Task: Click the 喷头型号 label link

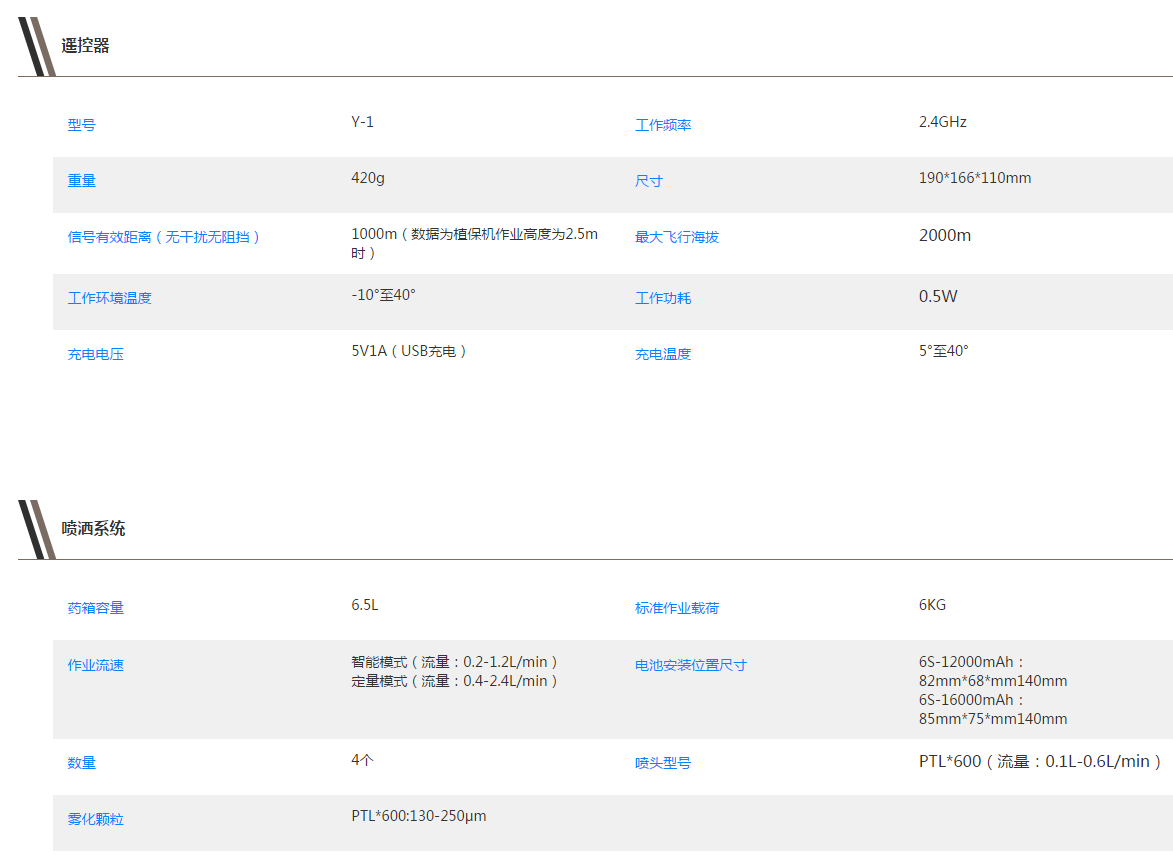Action: pyautogui.click(x=663, y=763)
